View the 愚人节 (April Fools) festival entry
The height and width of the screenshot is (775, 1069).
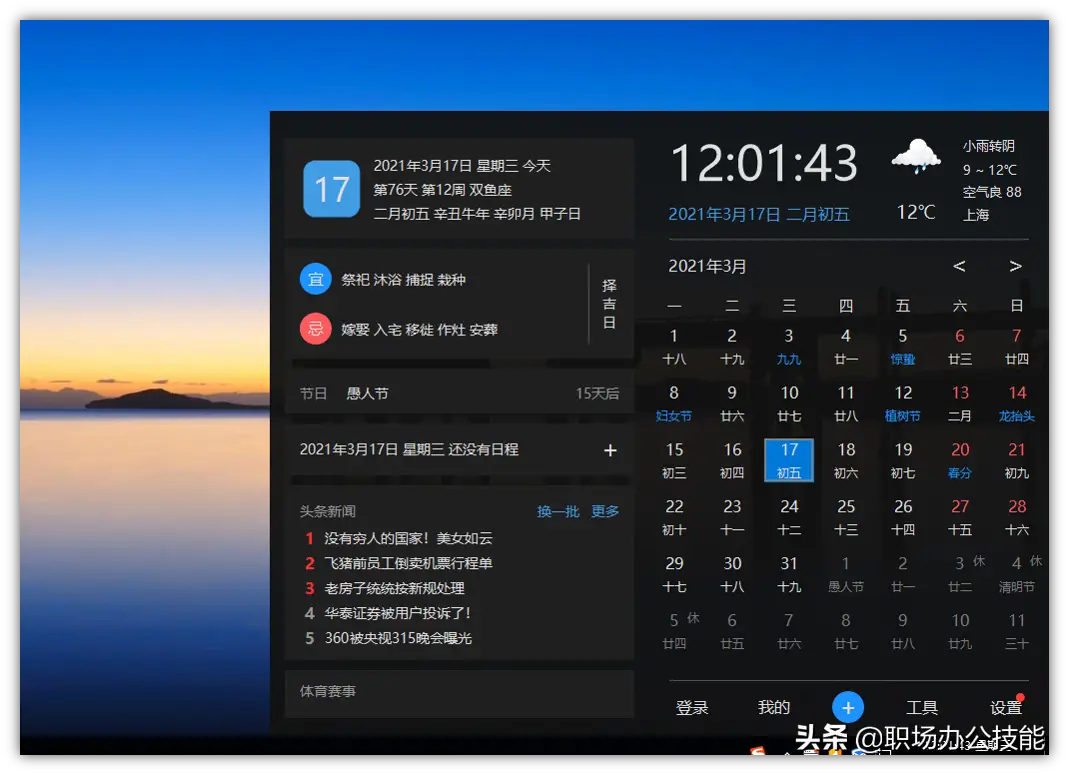[367, 393]
